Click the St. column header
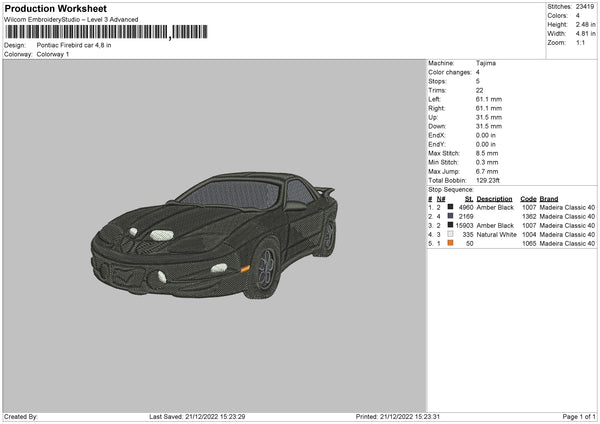Image resolution: width=600 pixels, height=424 pixels. tap(468, 198)
